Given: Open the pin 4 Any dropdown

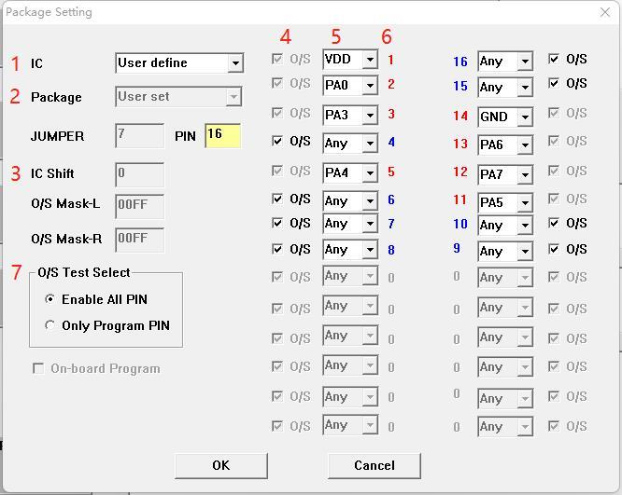Looking at the screenshot, I should tap(350, 143).
